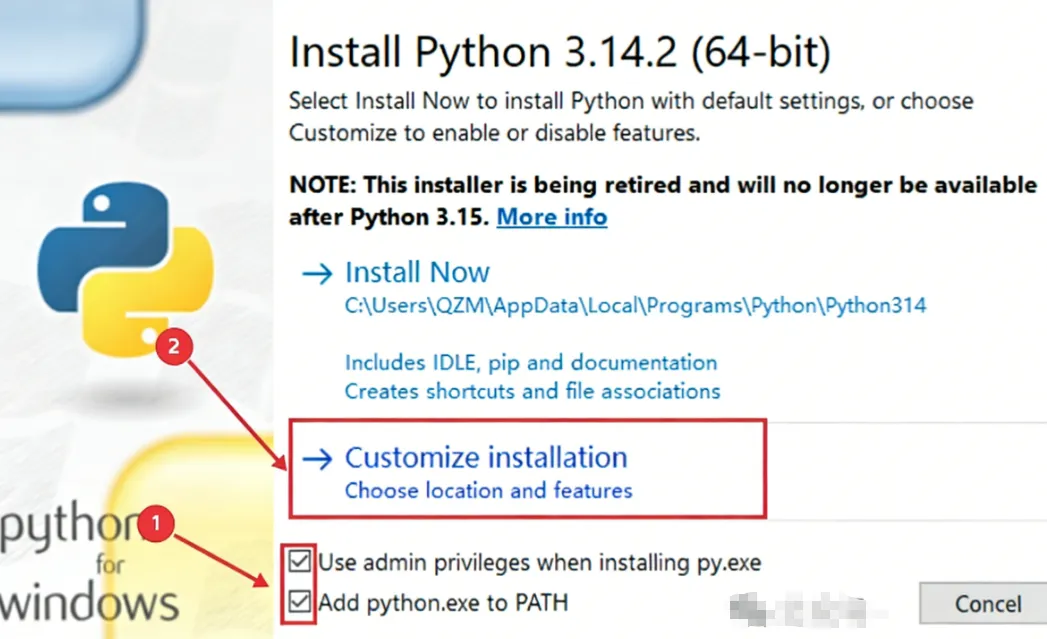The height and width of the screenshot is (639, 1047).
Task: Click the 'Install Python 3.14.2 (64-bit)' heading
Action: coord(559,52)
